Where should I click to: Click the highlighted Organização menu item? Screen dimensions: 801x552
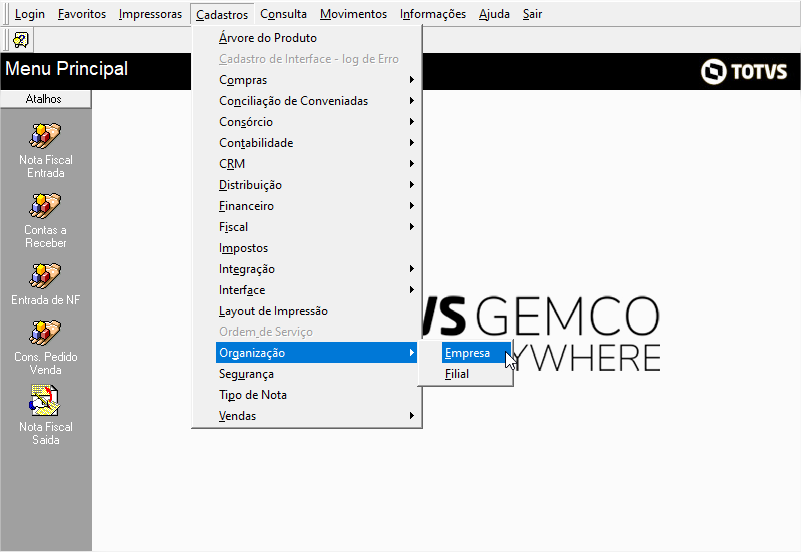(317, 353)
